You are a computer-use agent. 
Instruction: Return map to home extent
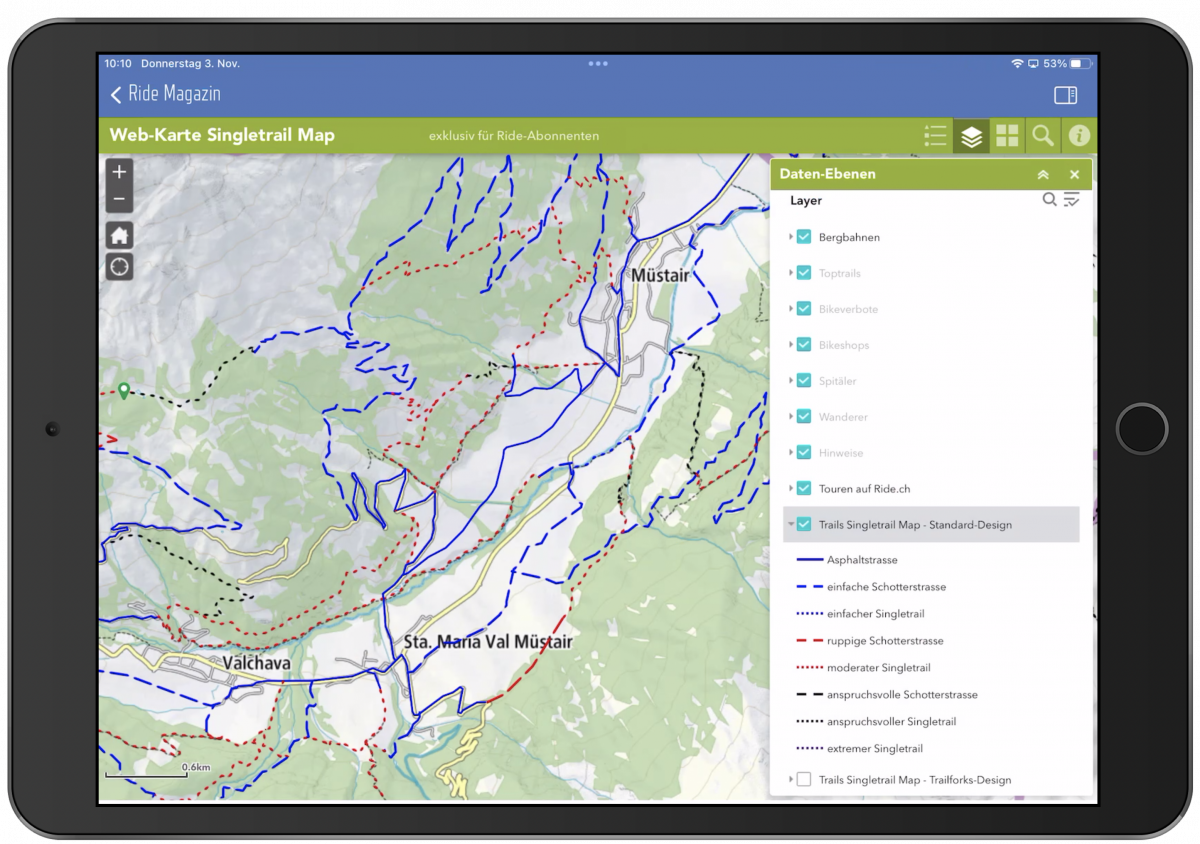[120, 236]
